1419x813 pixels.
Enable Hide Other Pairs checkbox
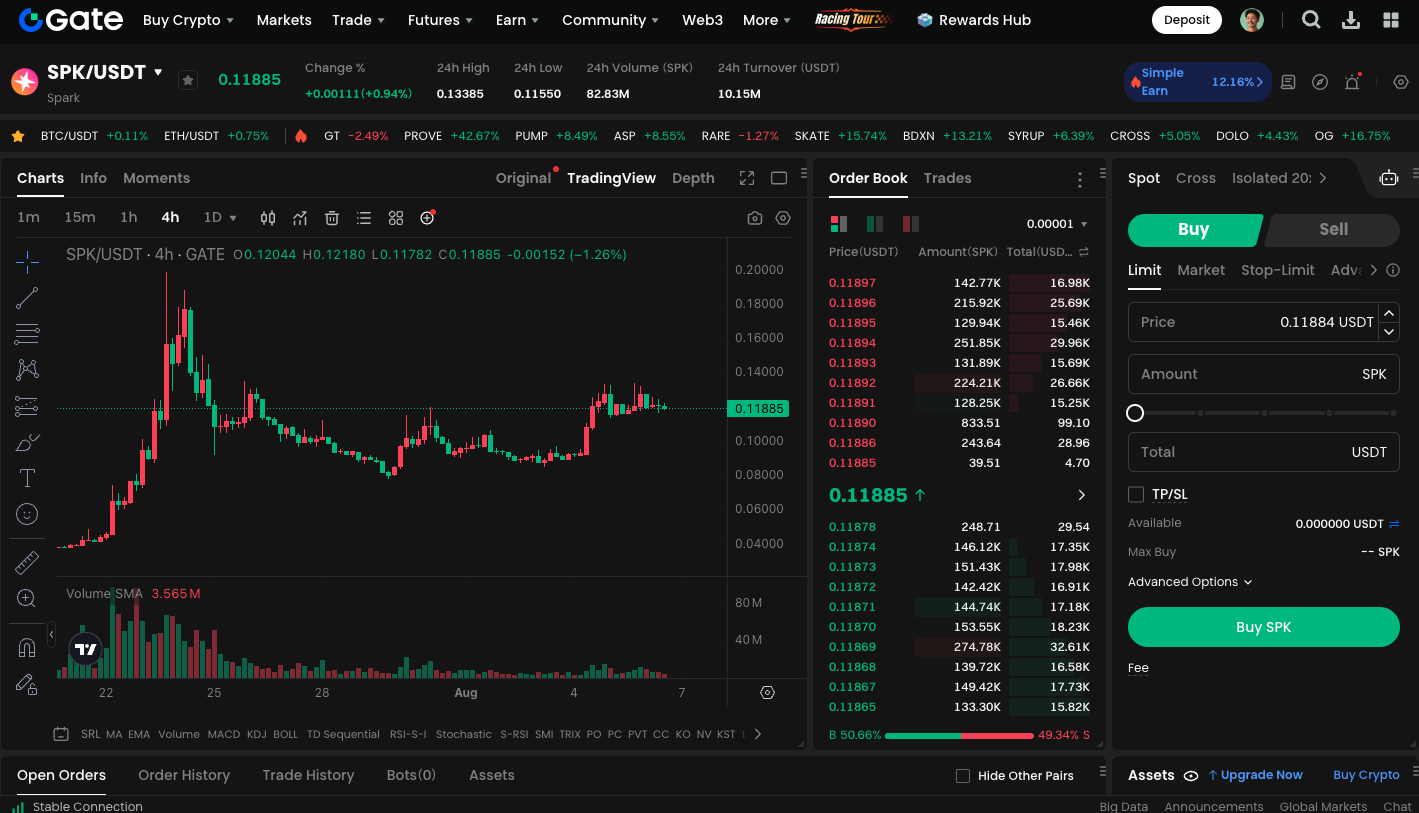coord(963,776)
